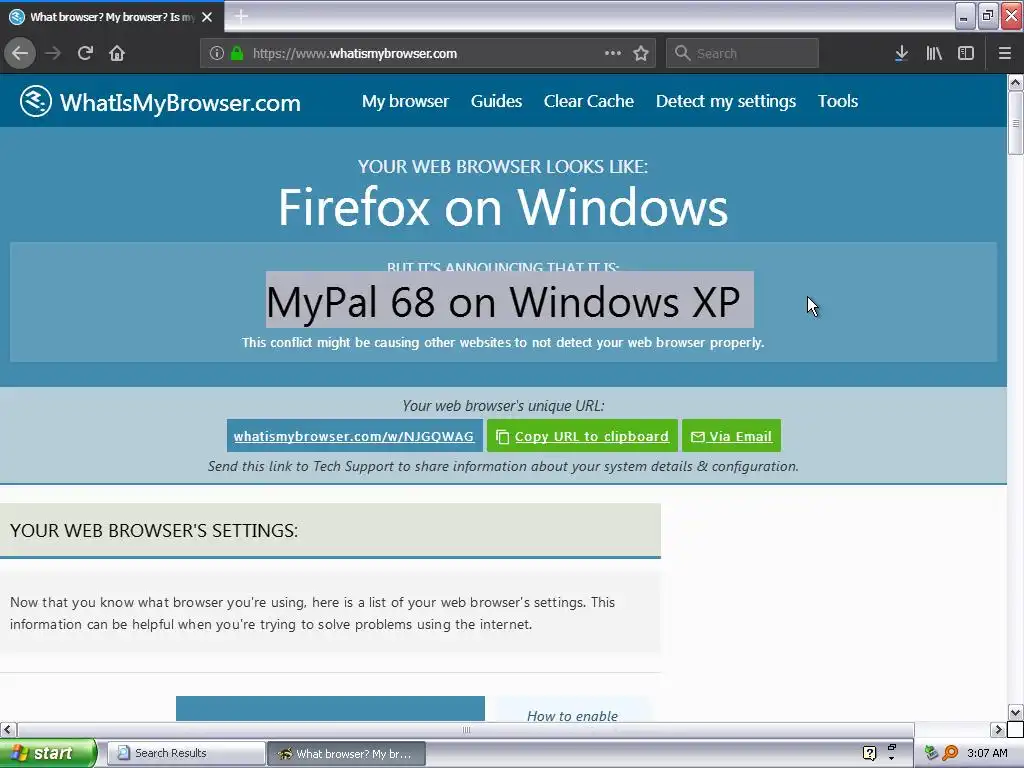Open the Windows Start button
Image resolution: width=1024 pixels, height=768 pixels.
[x=48, y=753]
